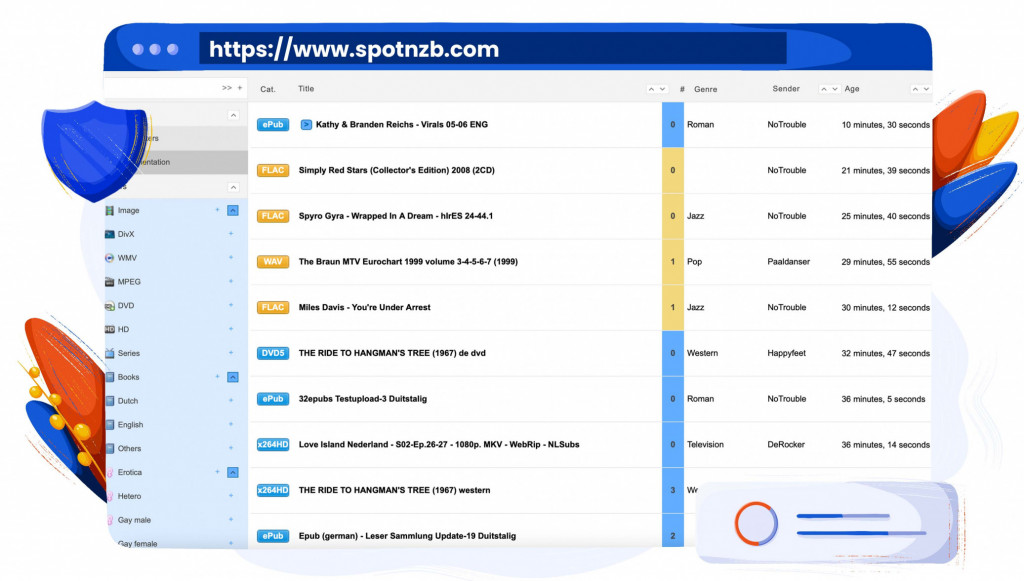Viewport: 1024px width, 581px height.
Task: Select the Series sidebar category
Action: coord(129,353)
